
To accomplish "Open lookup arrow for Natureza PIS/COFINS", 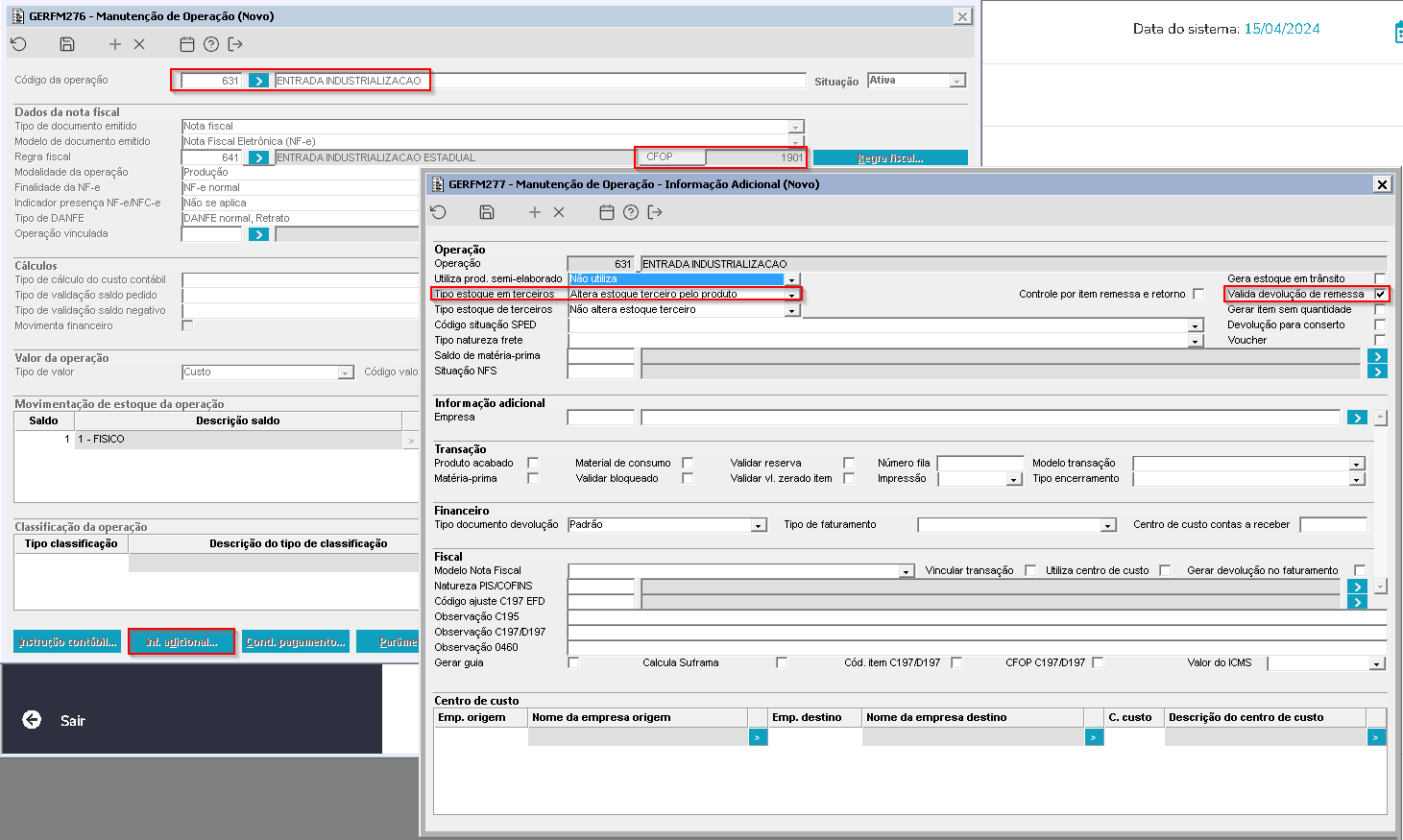I will tap(1357, 587).
